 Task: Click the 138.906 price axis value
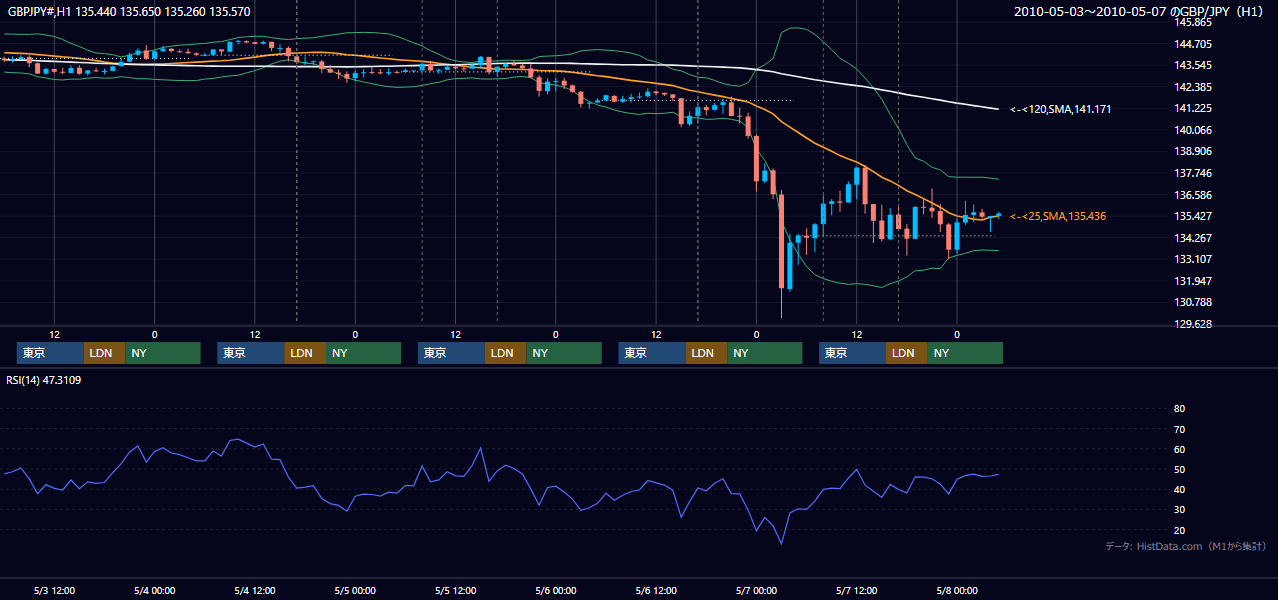pyautogui.click(x=1192, y=151)
